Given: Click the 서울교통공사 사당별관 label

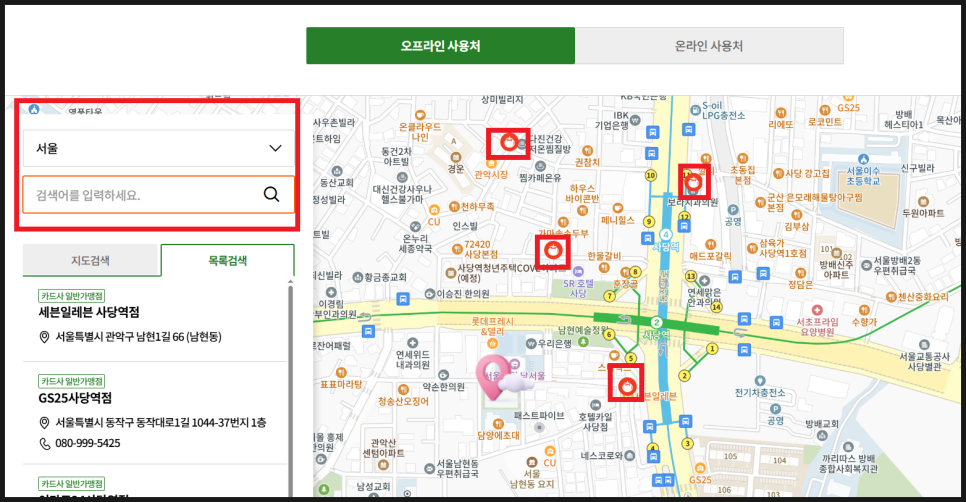Looking at the screenshot, I should pyautogui.click(x=924, y=362).
